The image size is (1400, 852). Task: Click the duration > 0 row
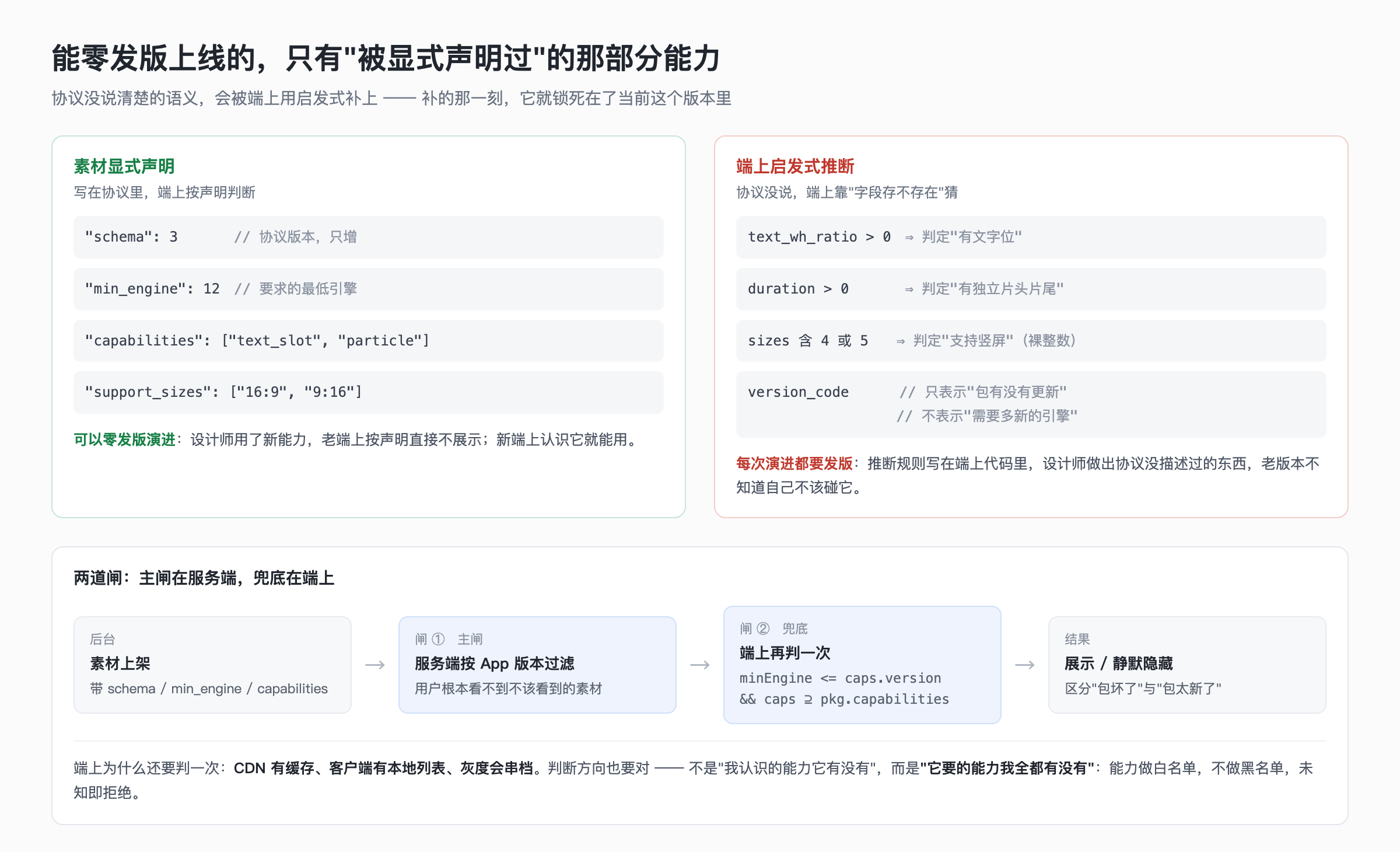[x=1031, y=289]
